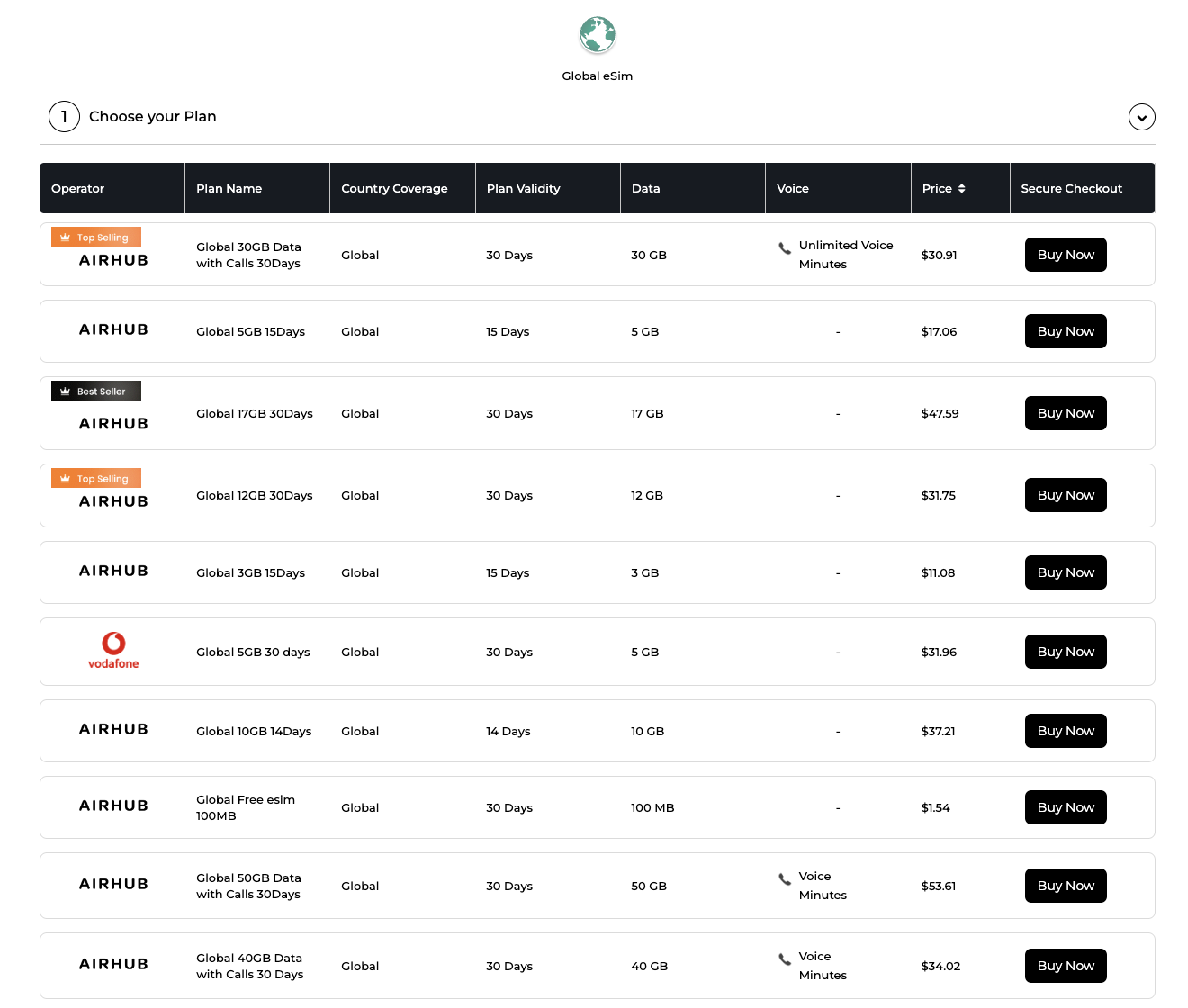
Task: Buy the Global 10GB 14Days plan
Action: click(1066, 731)
